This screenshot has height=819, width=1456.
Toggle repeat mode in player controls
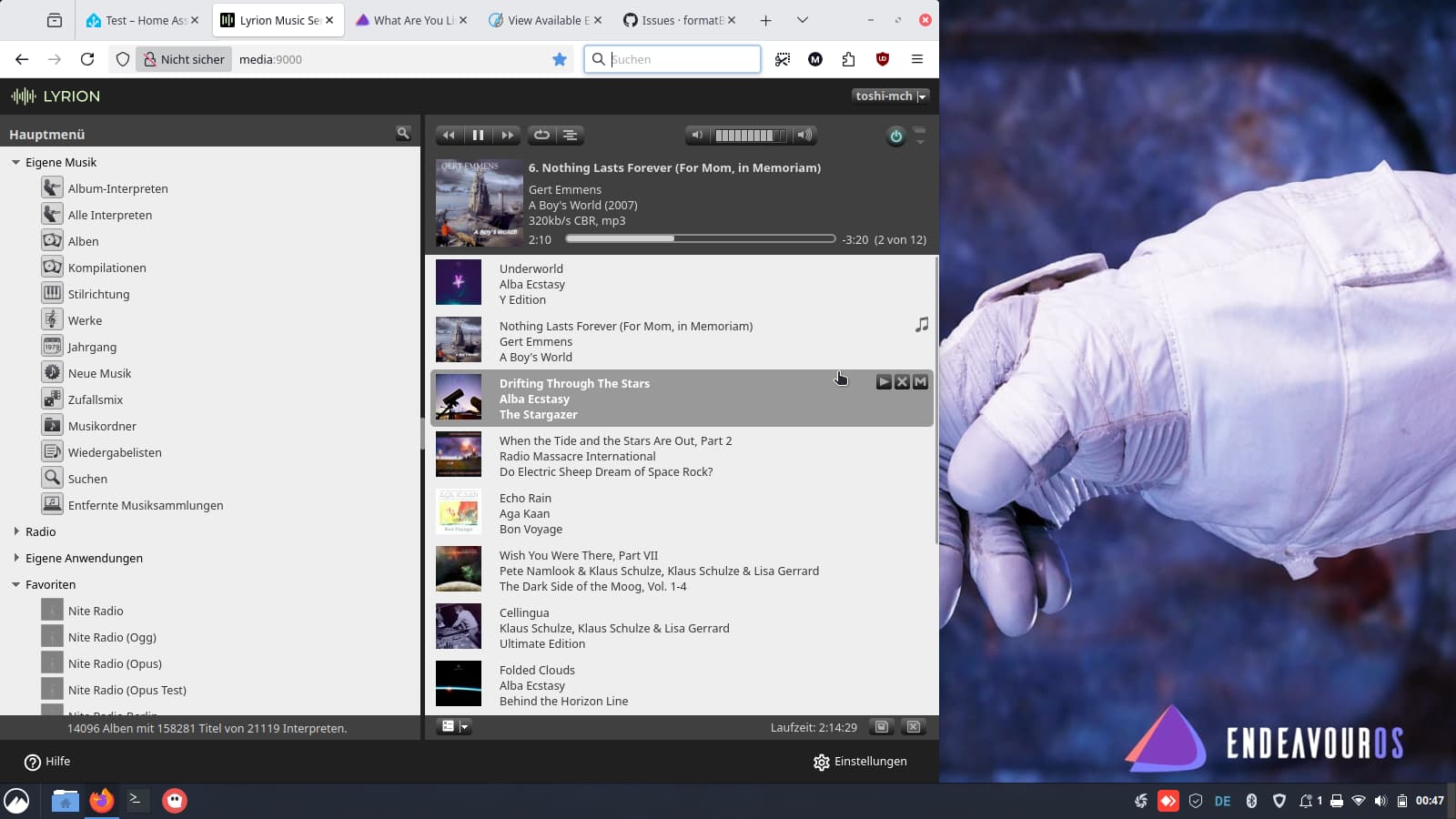tap(541, 135)
